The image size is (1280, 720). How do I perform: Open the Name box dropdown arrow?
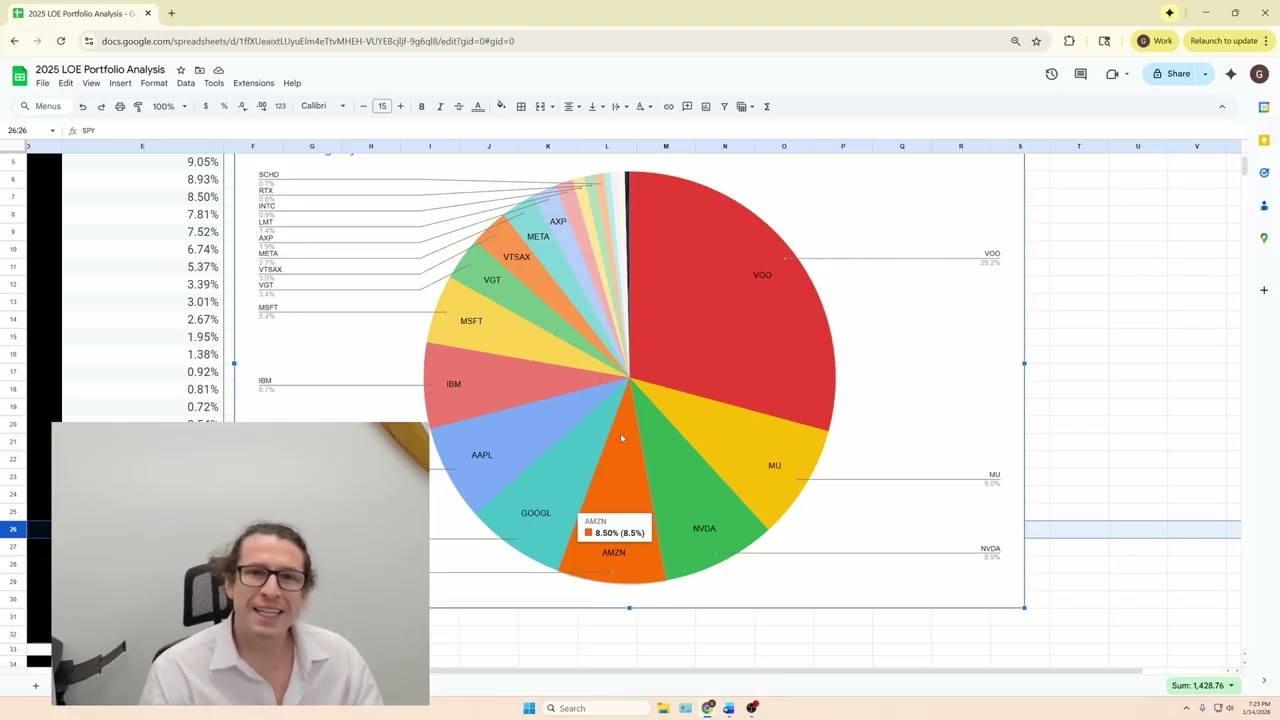(52, 131)
